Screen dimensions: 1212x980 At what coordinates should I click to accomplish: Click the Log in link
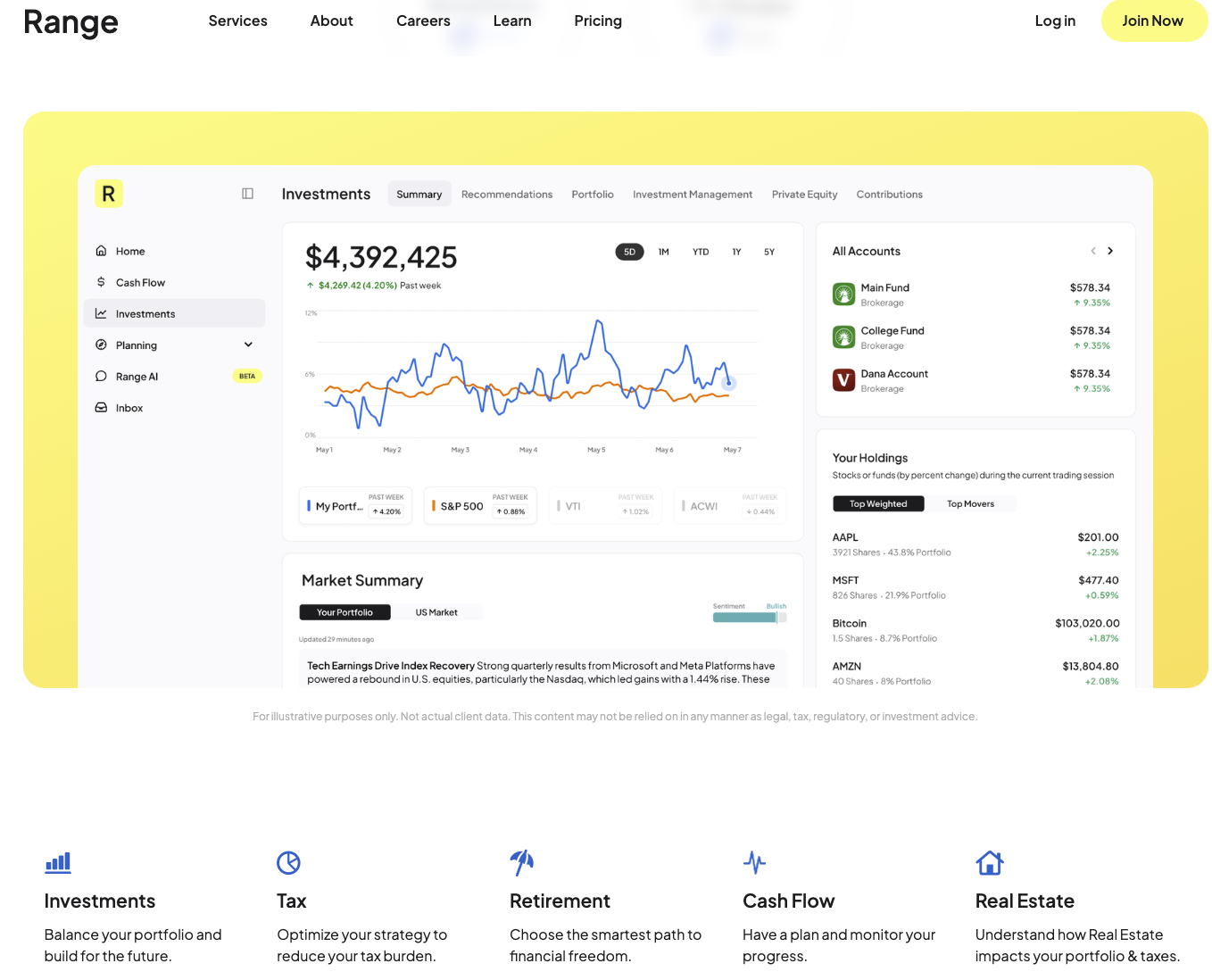click(x=1054, y=21)
